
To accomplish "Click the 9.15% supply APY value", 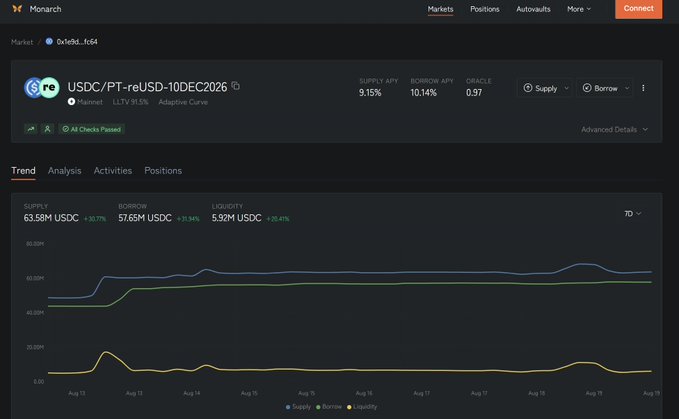I will [x=370, y=93].
